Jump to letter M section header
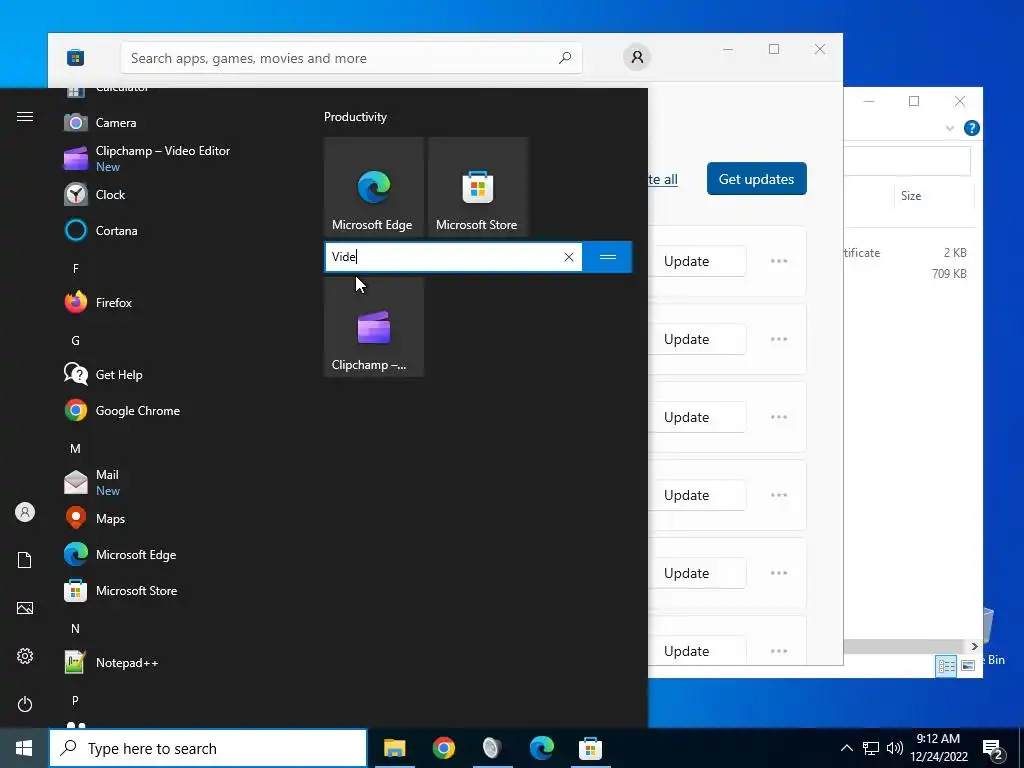This screenshot has height=768, width=1024. click(76, 449)
